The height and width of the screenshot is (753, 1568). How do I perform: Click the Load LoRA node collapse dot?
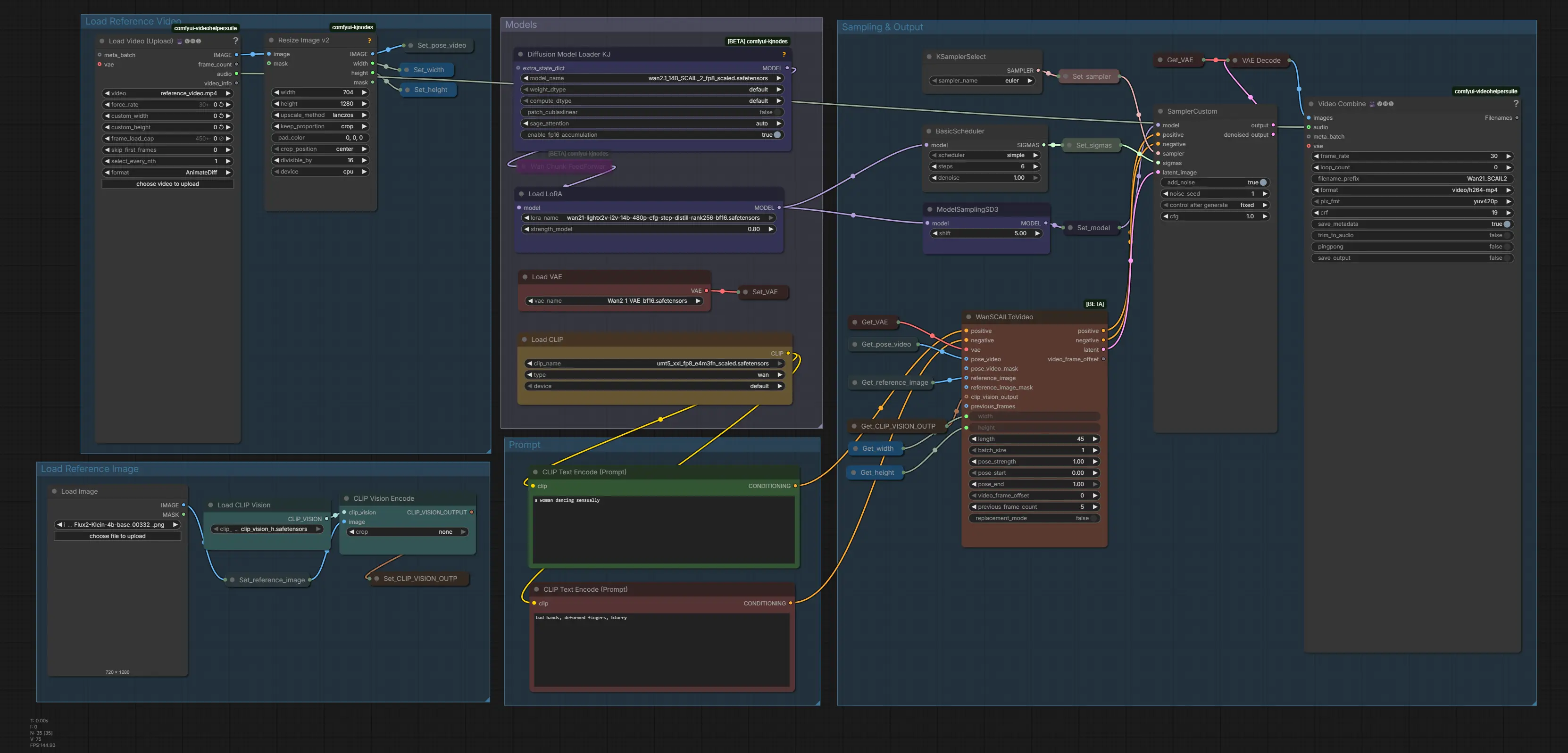click(521, 194)
